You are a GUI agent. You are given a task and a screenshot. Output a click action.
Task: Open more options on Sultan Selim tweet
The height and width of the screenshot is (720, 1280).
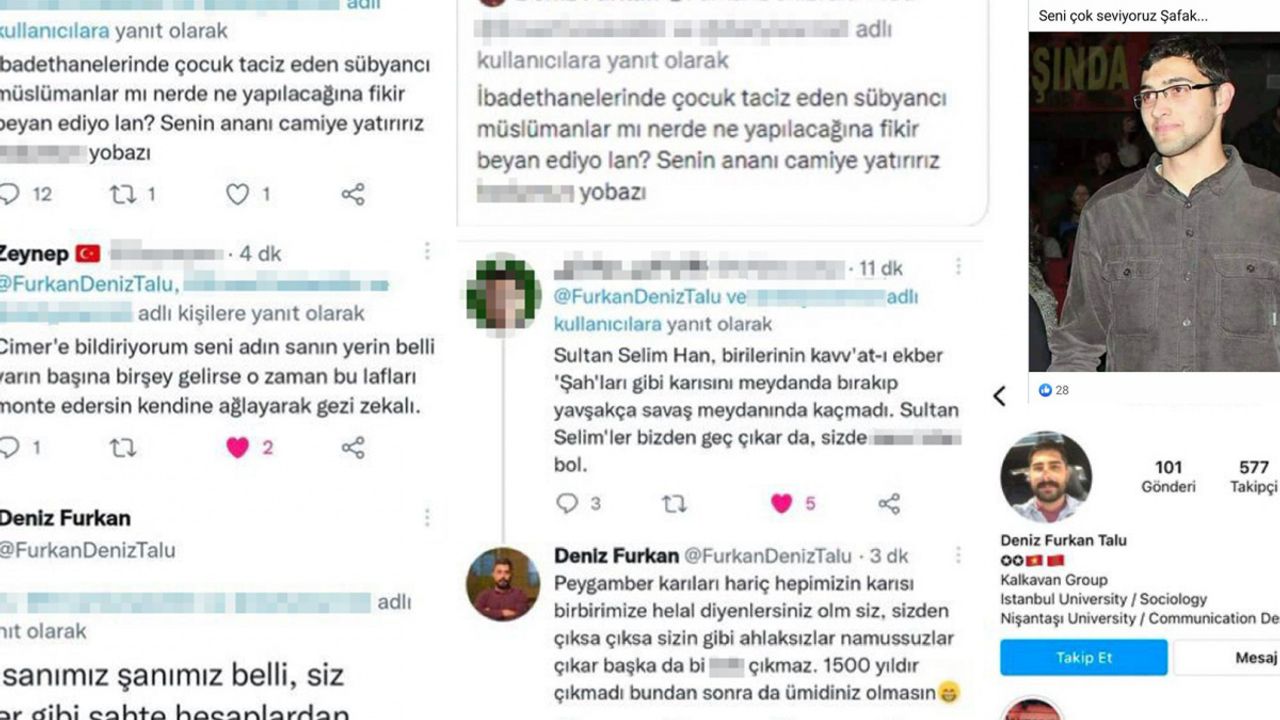click(x=958, y=267)
